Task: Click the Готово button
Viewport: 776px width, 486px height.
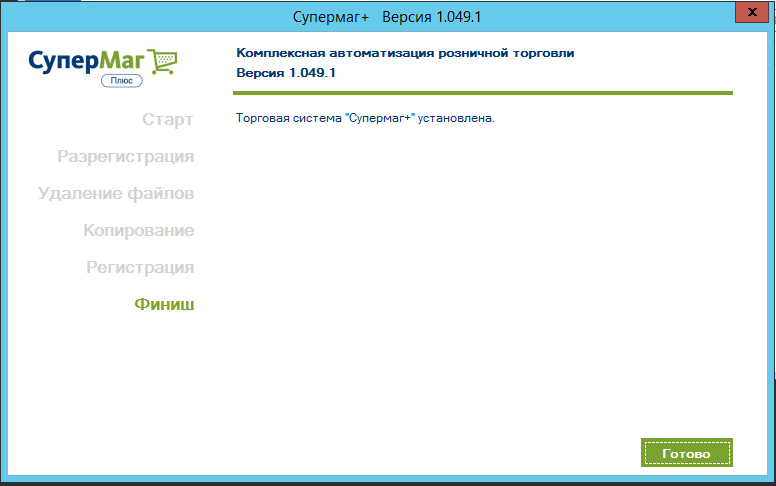Action: pos(686,452)
